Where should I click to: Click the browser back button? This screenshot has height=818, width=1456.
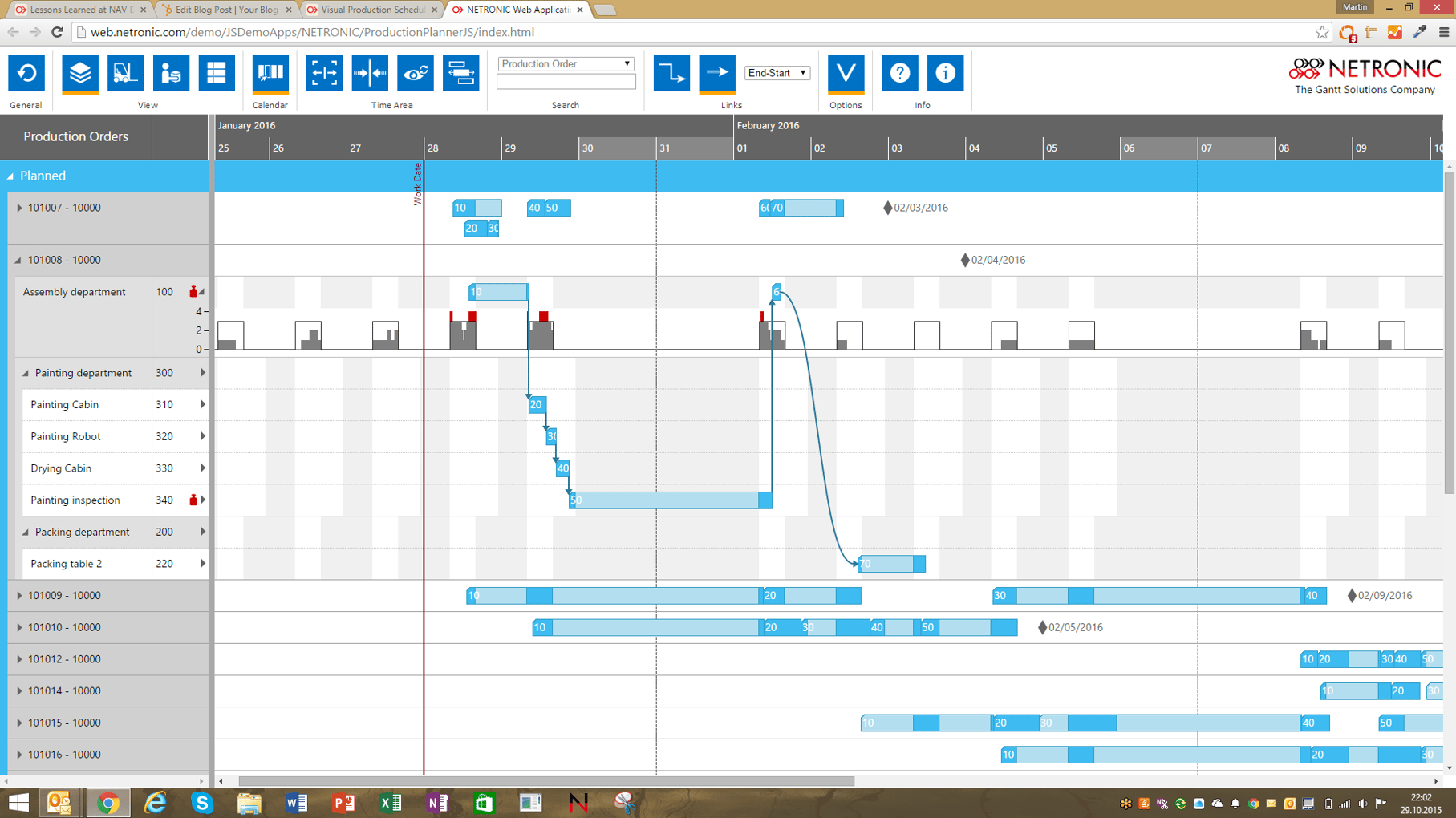[x=14, y=32]
